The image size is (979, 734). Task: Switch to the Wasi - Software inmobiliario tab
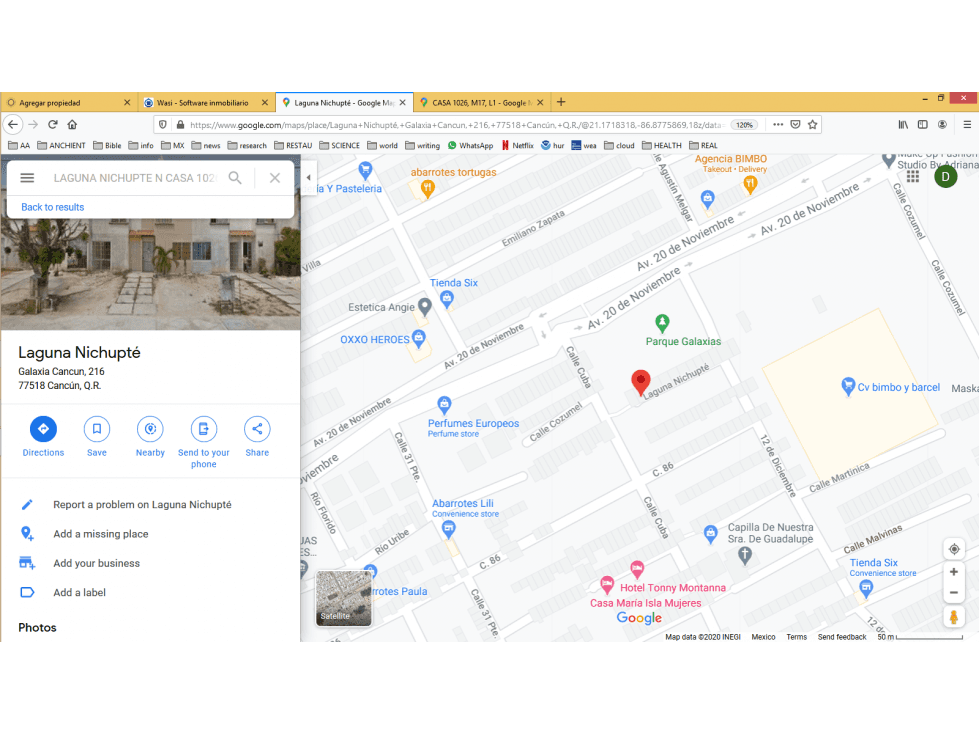pyautogui.click(x=206, y=102)
